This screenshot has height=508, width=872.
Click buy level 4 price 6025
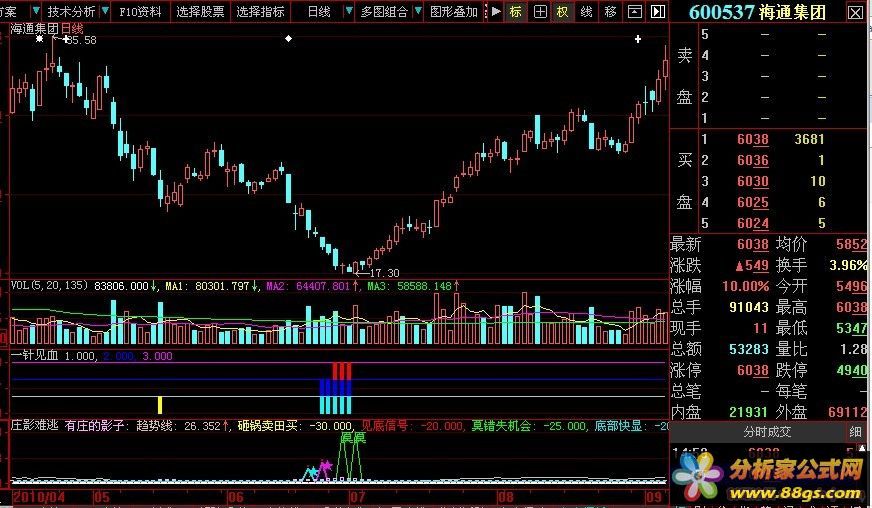coord(752,202)
